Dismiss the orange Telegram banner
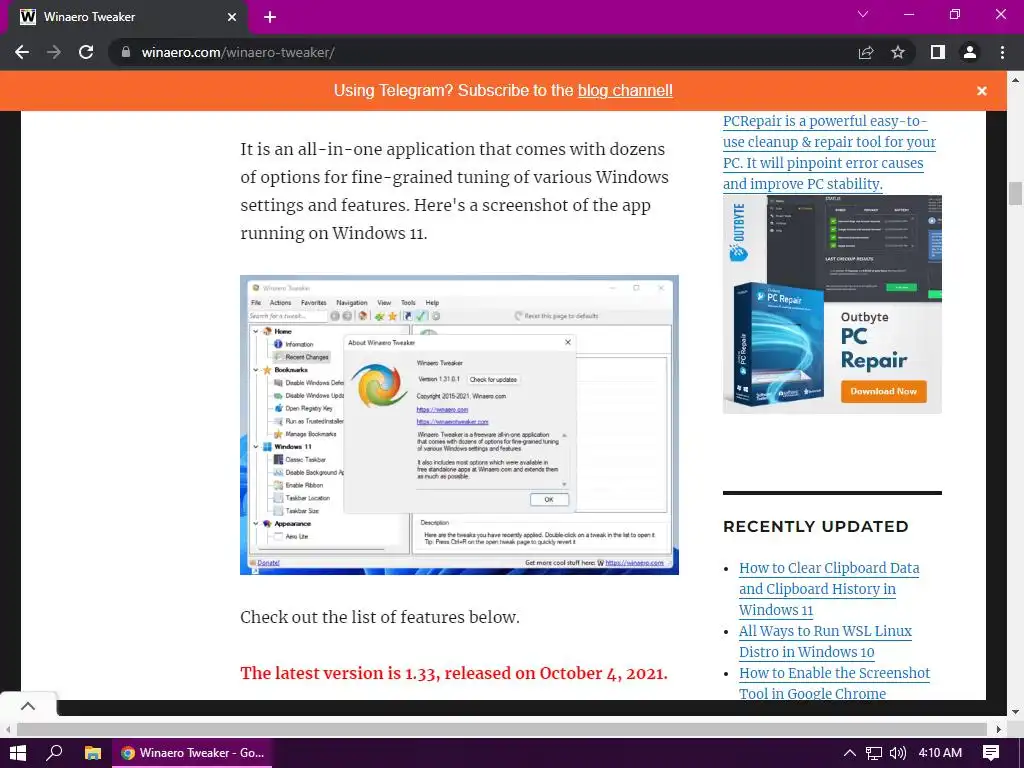The image size is (1024, 768). (982, 91)
